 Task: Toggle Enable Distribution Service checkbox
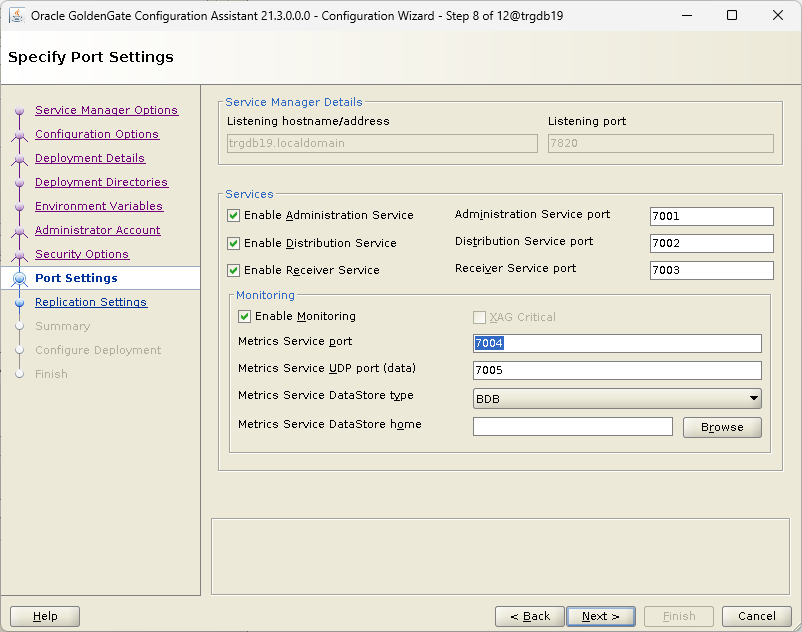[x=233, y=243]
